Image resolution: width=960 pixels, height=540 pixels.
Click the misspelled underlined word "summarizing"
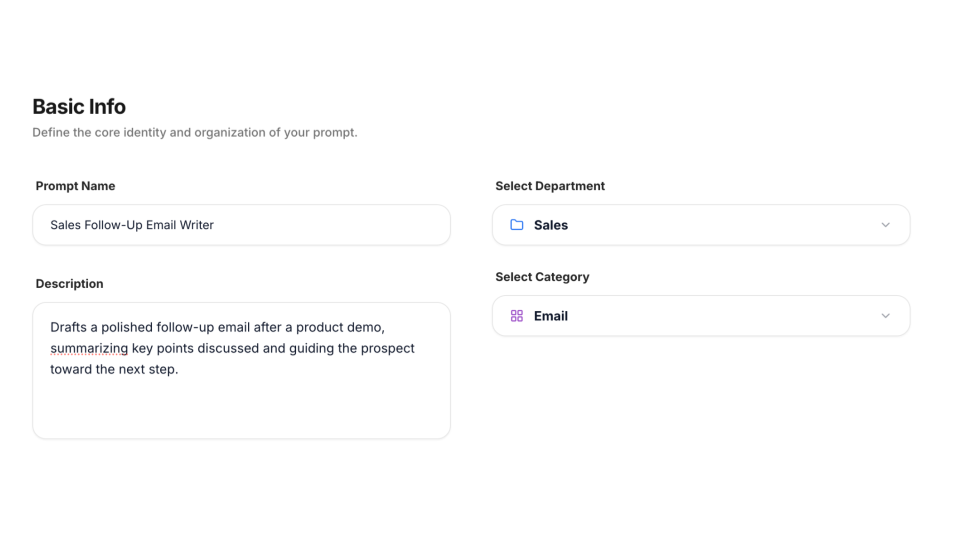[x=89, y=348]
